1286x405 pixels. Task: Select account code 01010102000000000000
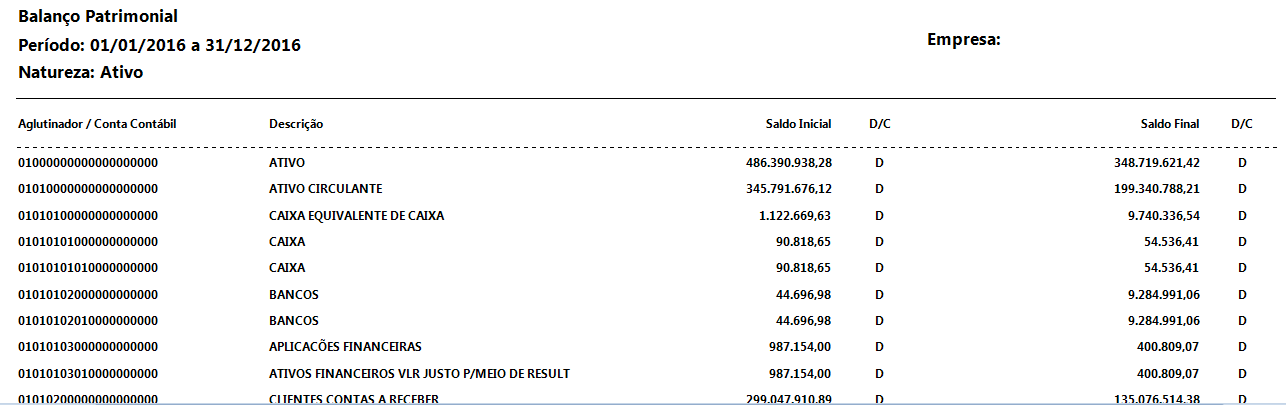tap(89, 294)
